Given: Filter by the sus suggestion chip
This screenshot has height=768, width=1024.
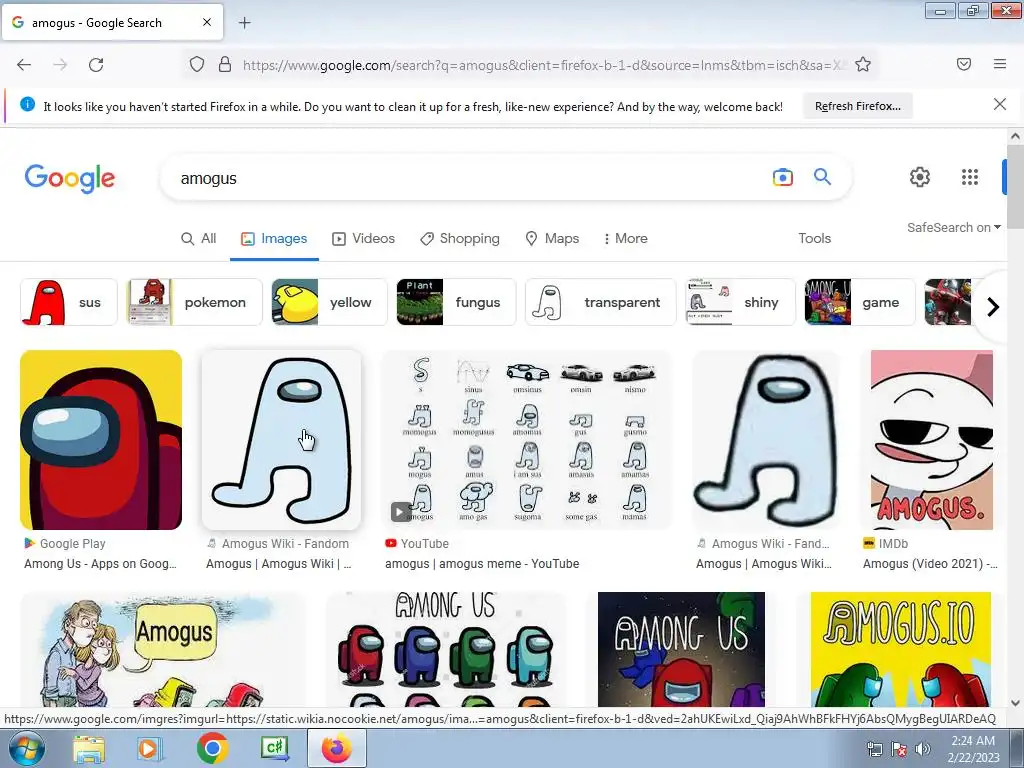Looking at the screenshot, I should pos(69,302).
